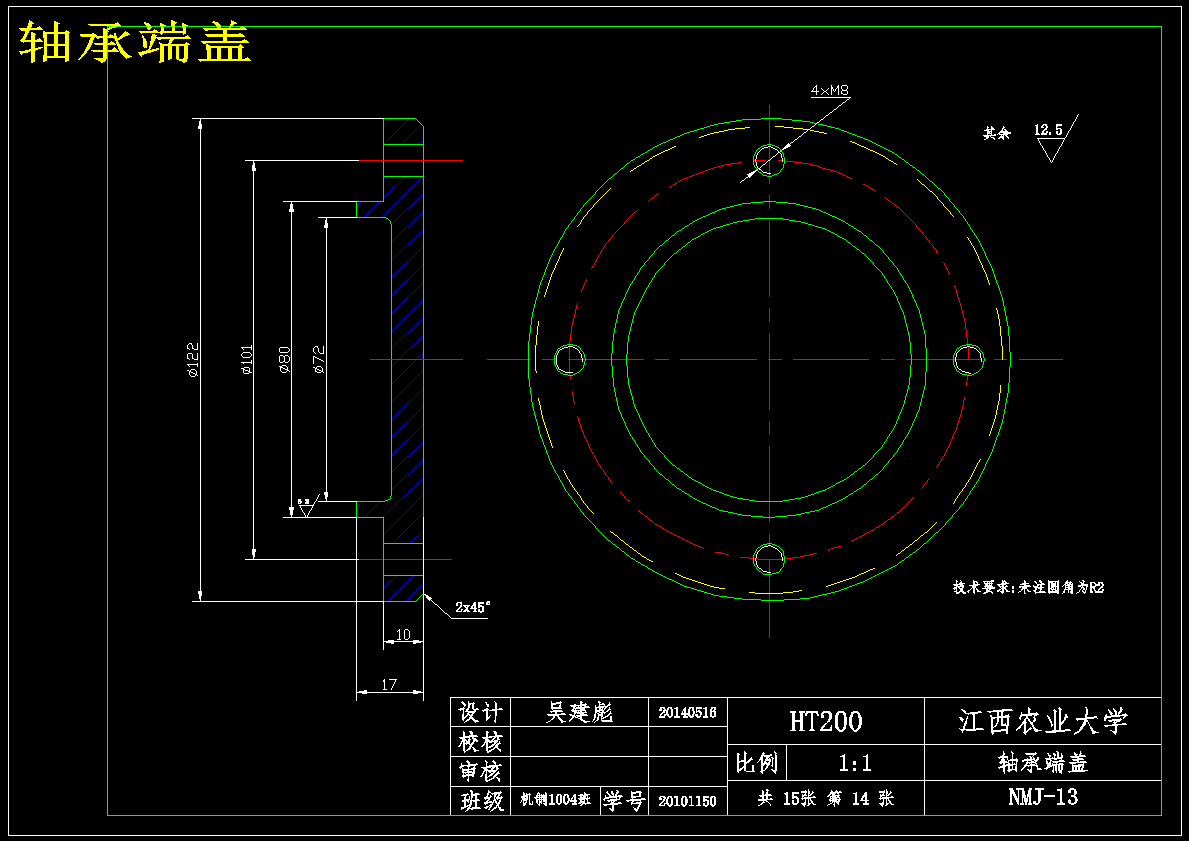Click the 1:1 scale value
Screen dimensions: 1189x841
coord(856,763)
